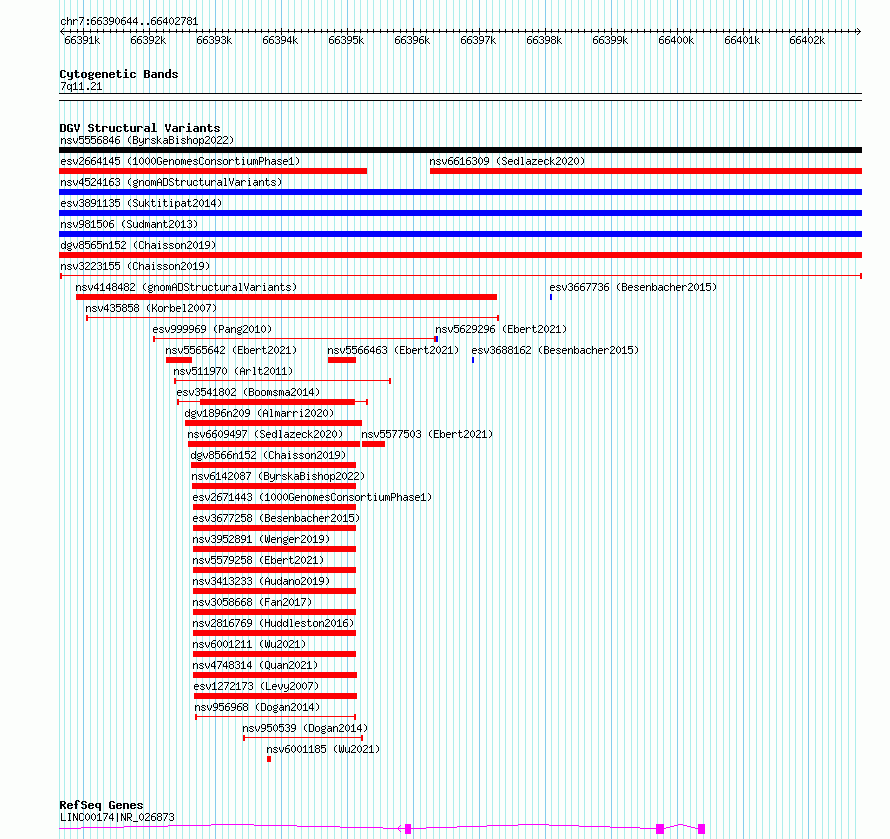Screen dimensions: 890x839
Task: Select nsv4748314 (Quan2021) variant label
Action: point(255,665)
